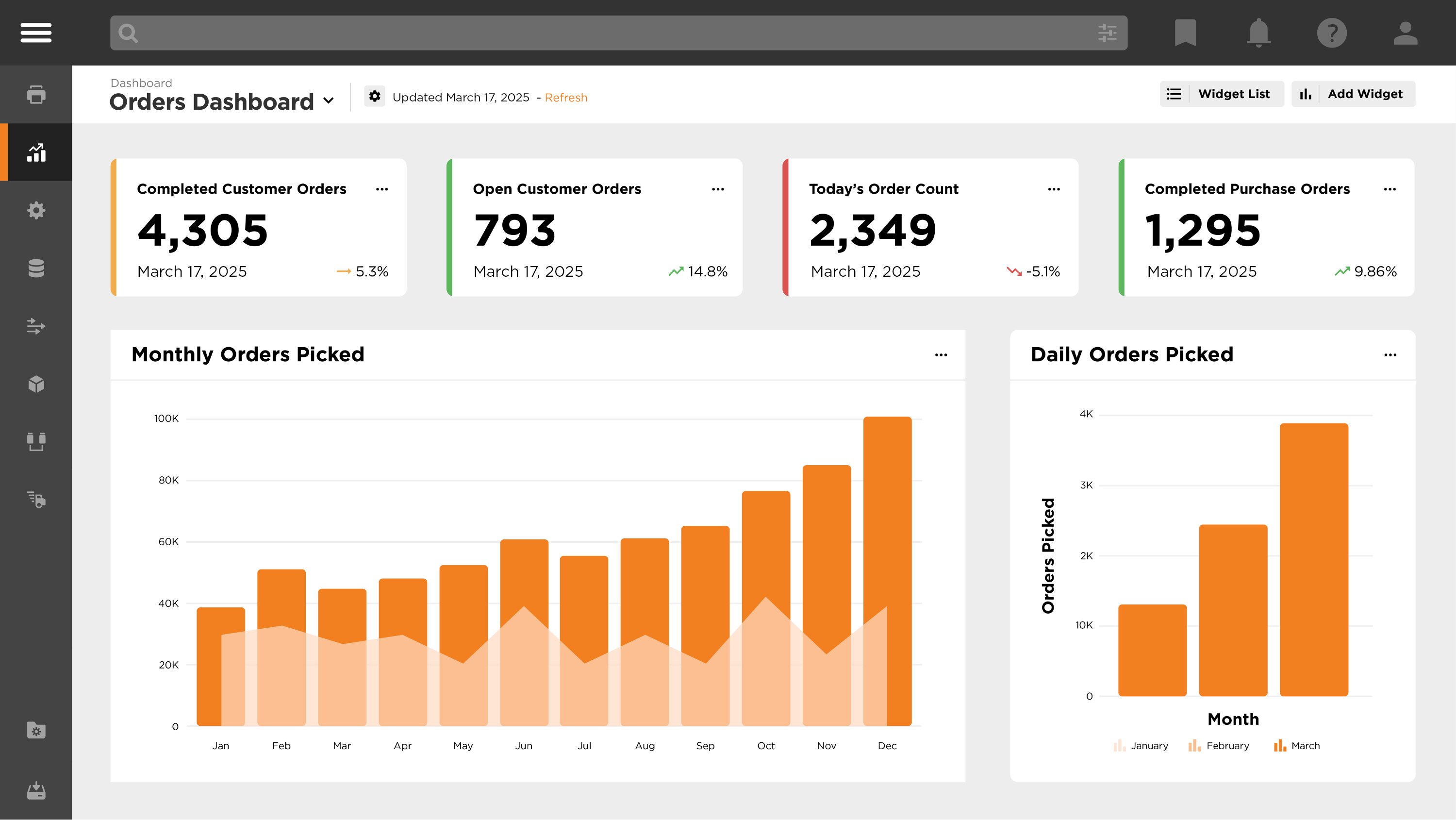This screenshot has height=821, width=1456.
Task: Open the help question mark icon
Action: pos(1332,33)
